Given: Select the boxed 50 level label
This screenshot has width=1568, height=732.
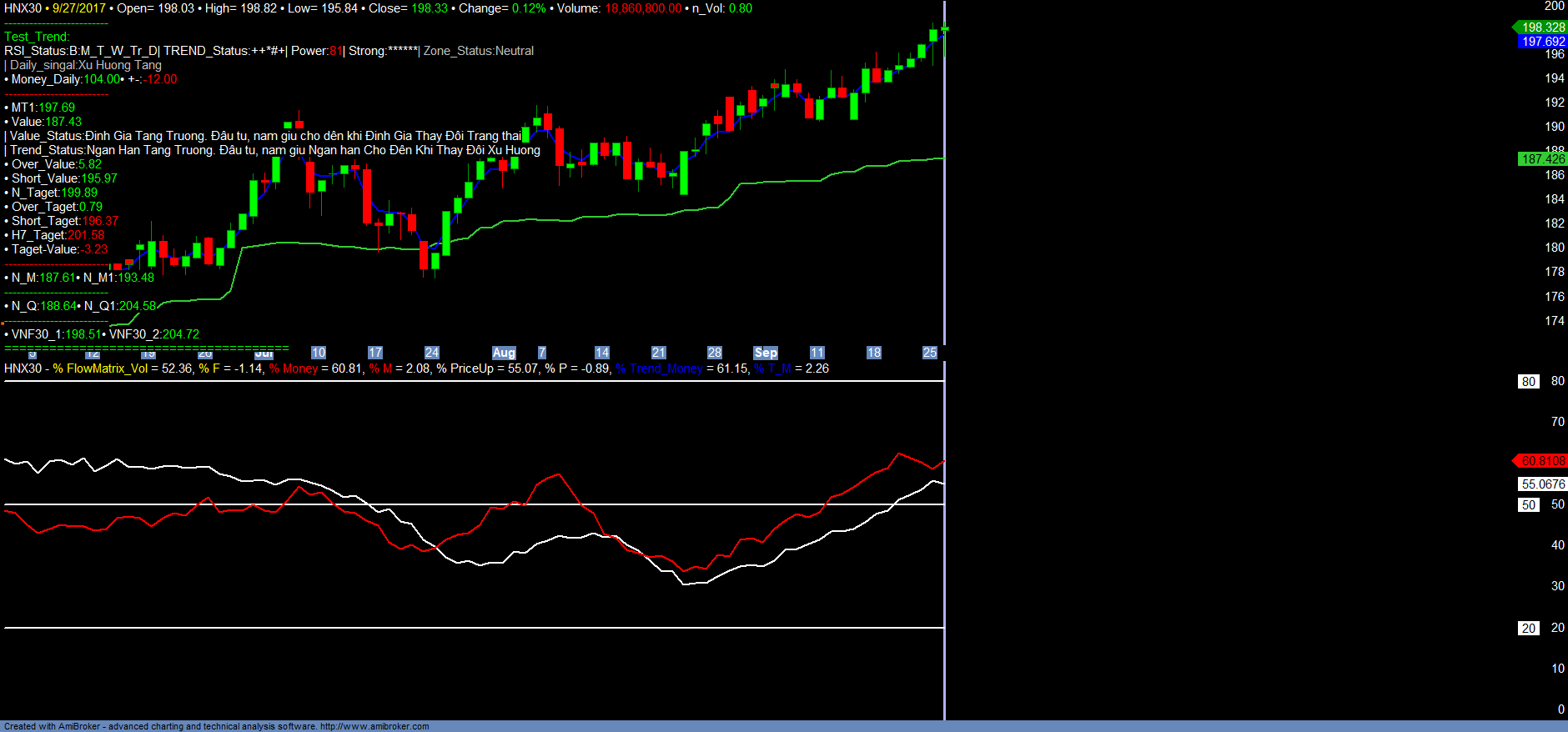Looking at the screenshot, I should point(1528,505).
